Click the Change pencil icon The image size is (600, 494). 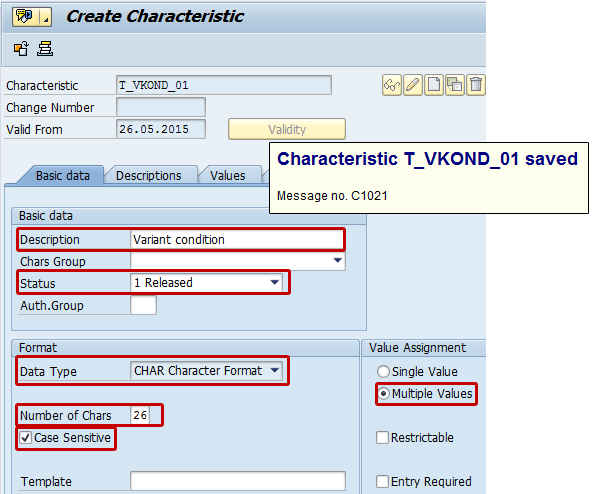[413, 85]
